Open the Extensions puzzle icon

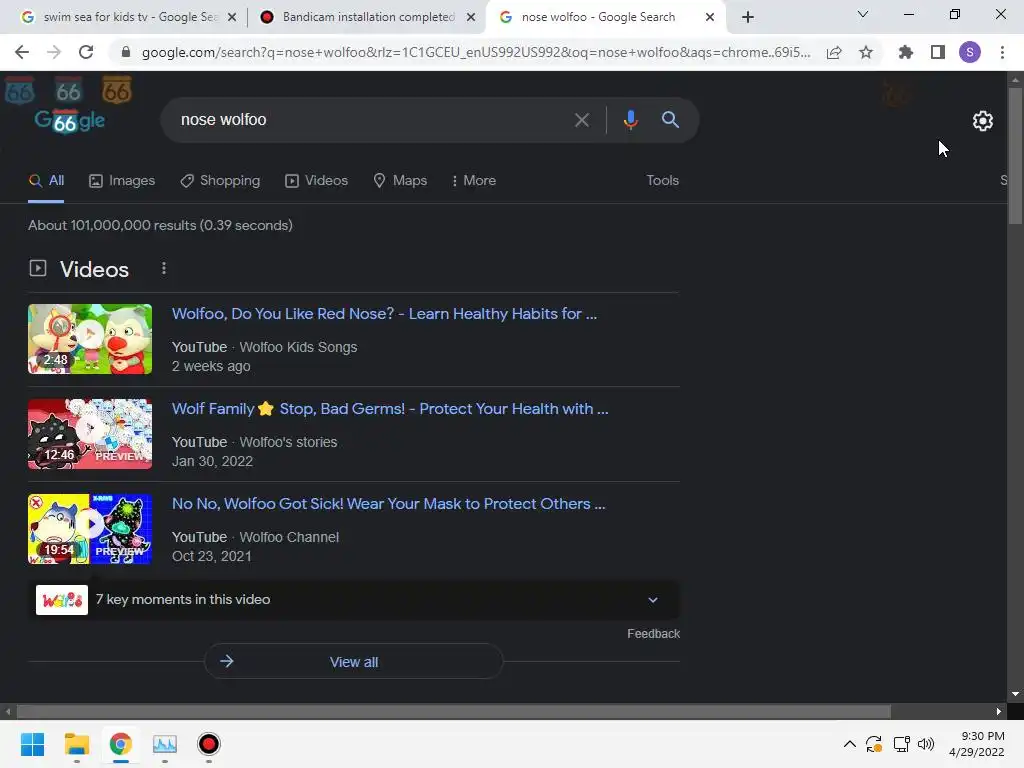coord(905,52)
